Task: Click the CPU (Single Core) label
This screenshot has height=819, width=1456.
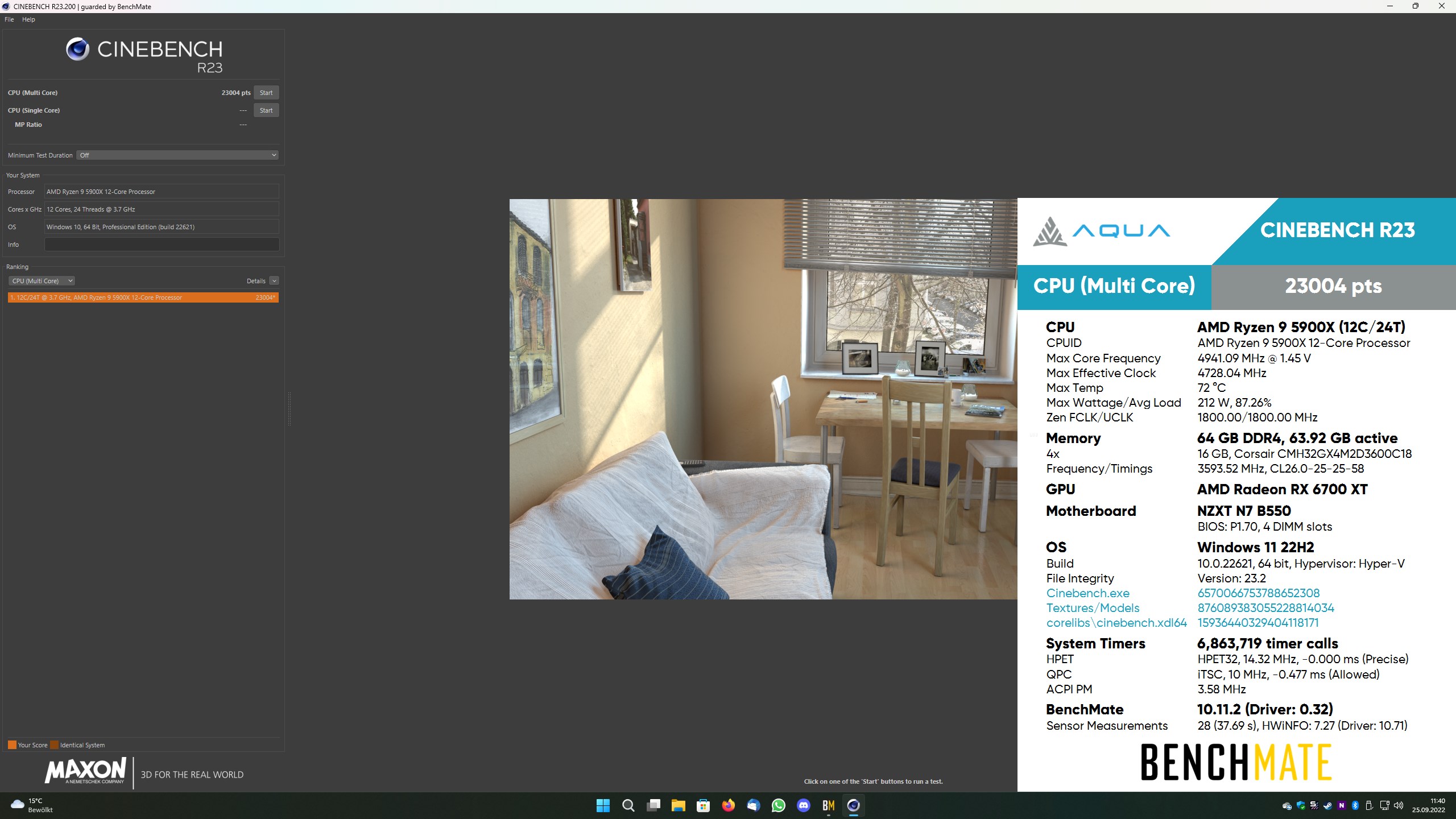Action: (34, 110)
